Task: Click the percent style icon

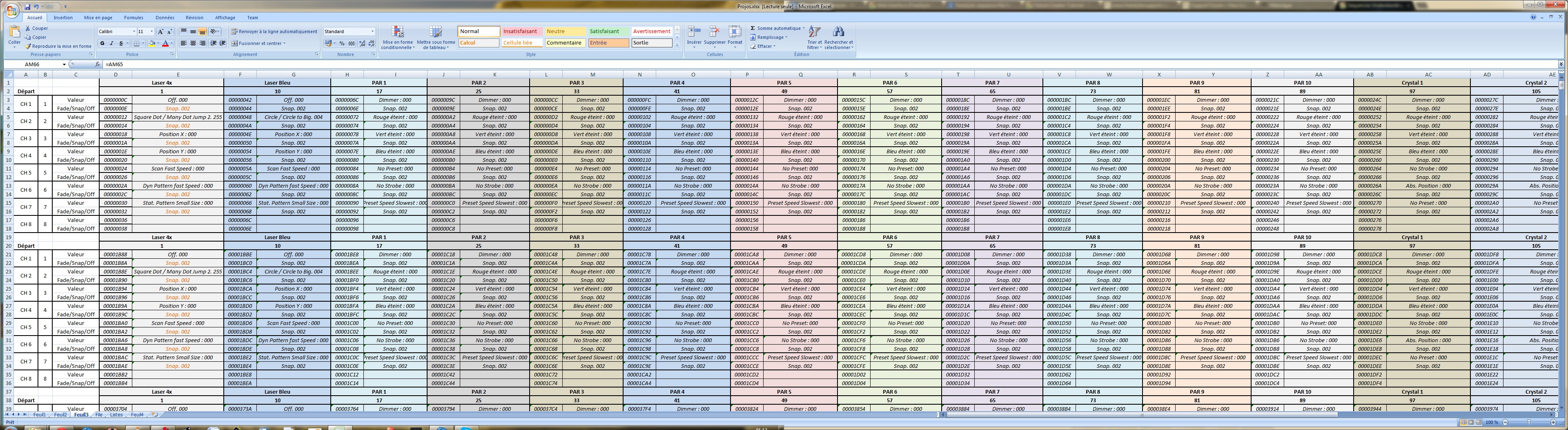Action: pos(341,43)
